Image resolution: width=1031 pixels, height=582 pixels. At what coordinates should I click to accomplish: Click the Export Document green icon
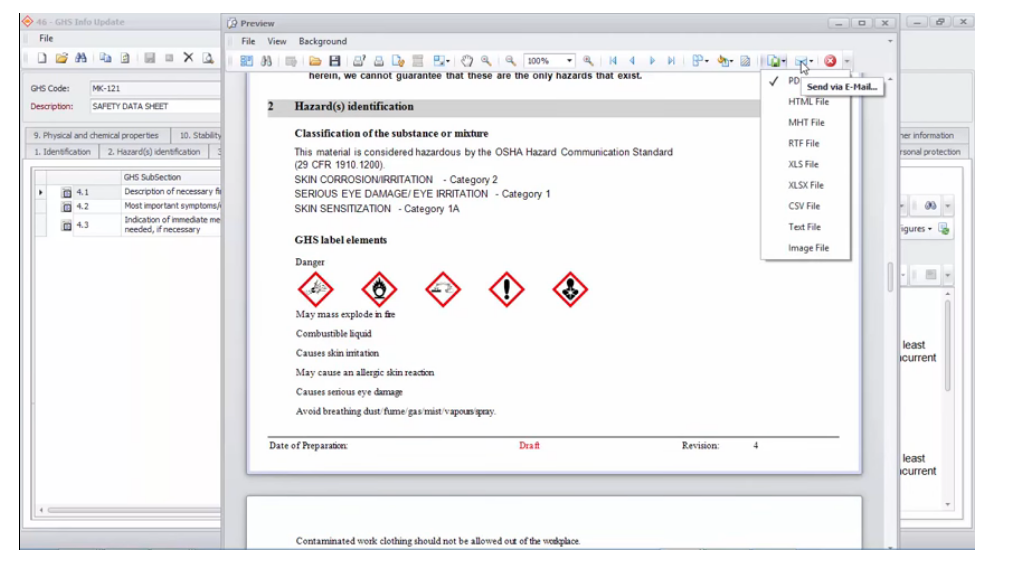point(774,61)
